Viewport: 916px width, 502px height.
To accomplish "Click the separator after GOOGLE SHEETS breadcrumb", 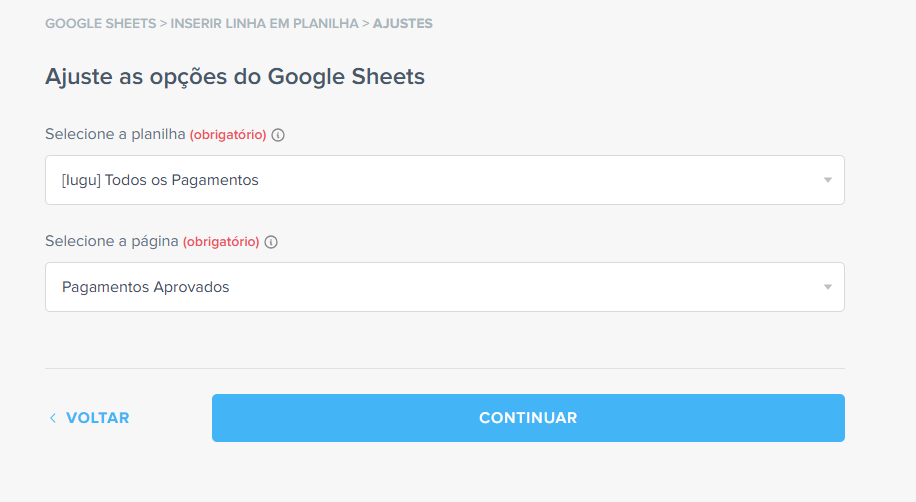I will pos(164,23).
